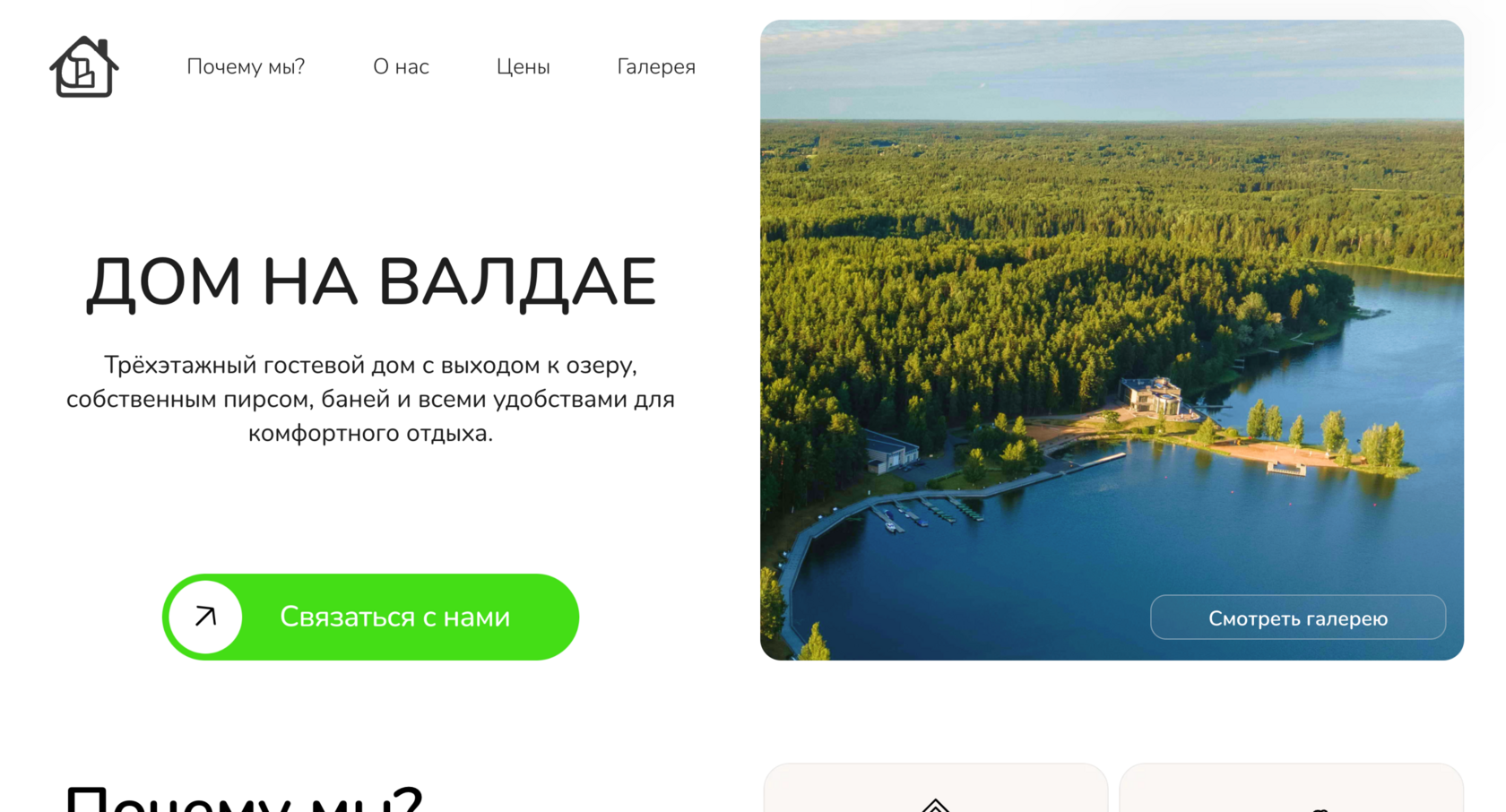Viewport: 1506px width, 812px height.
Task: Click the guest house building in photo
Action: pyautogui.click(x=1152, y=395)
